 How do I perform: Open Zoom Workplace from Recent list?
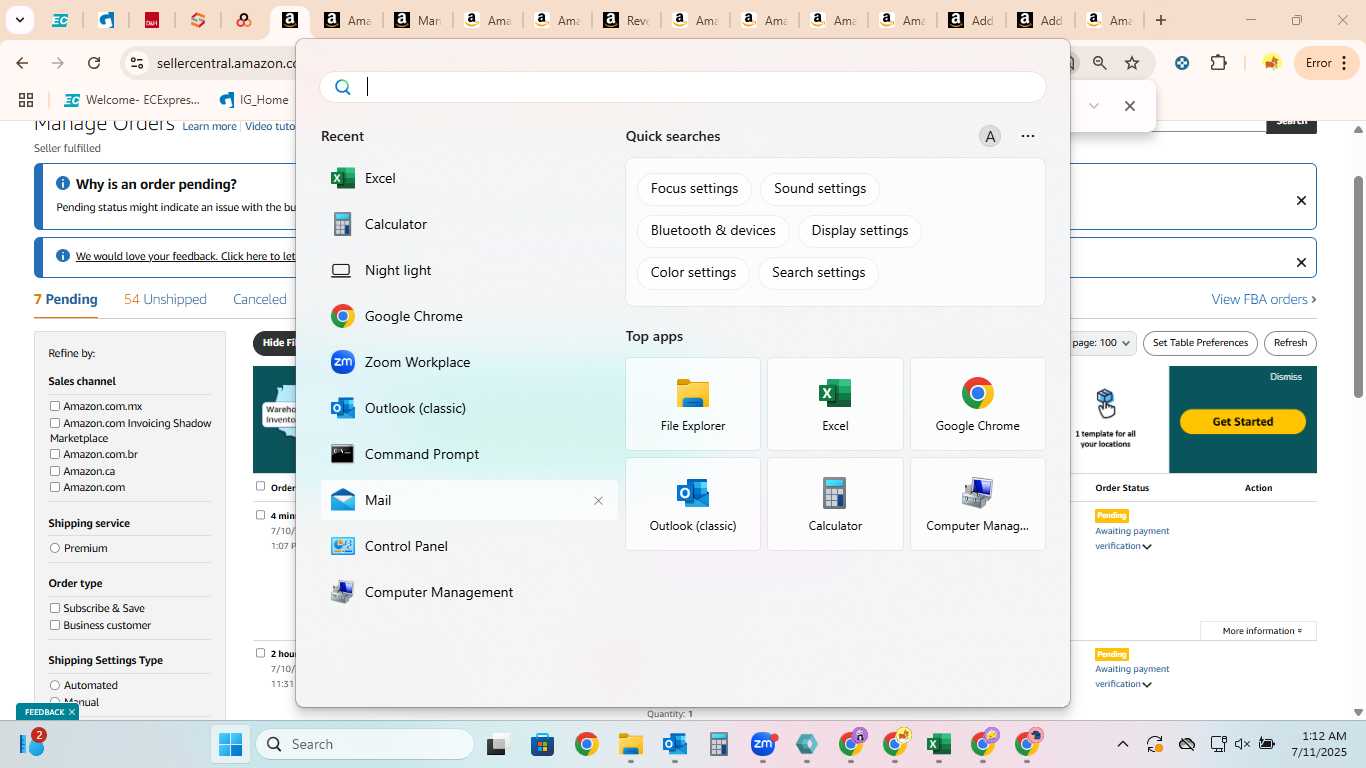point(469,362)
